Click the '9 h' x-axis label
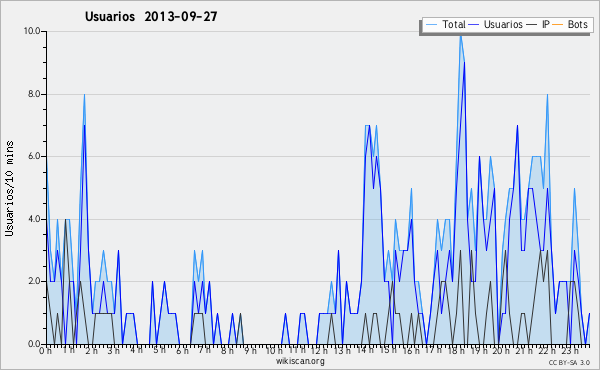The width and height of the screenshot is (600, 370). point(250,350)
